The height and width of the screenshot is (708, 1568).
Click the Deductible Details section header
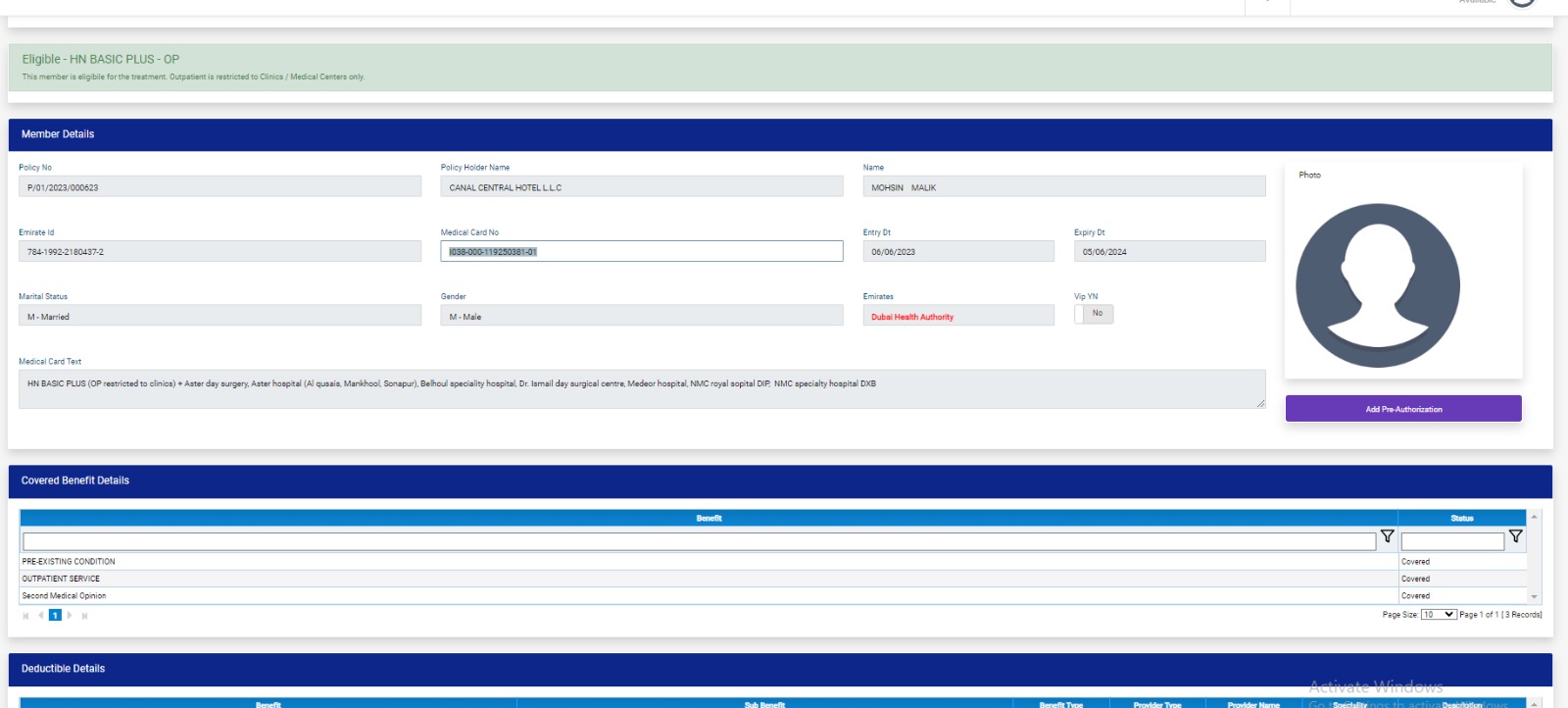click(x=780, y=669)
